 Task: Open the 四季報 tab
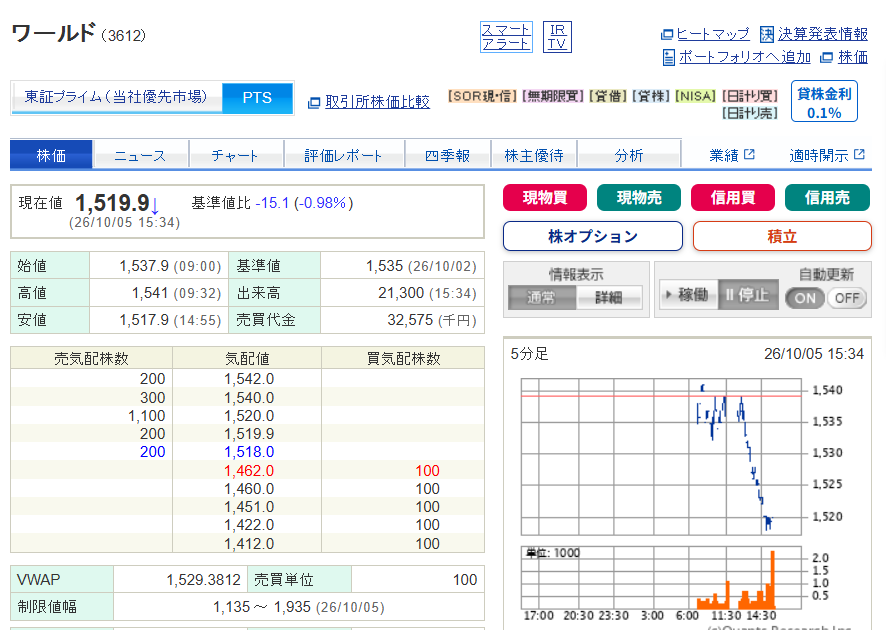pos(448,155)
